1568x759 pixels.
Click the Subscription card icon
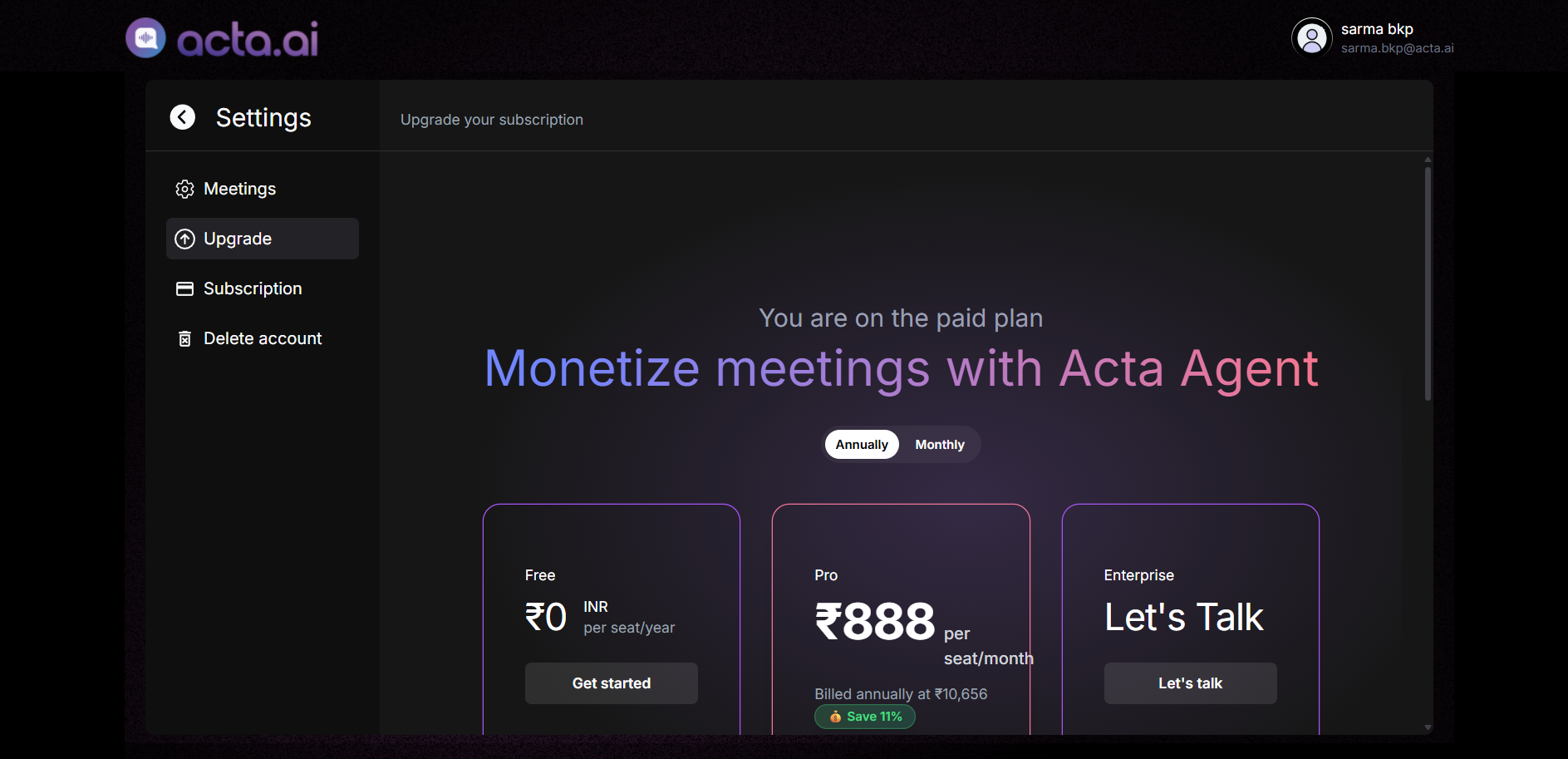pyautogui.click(x=184, y=288)
